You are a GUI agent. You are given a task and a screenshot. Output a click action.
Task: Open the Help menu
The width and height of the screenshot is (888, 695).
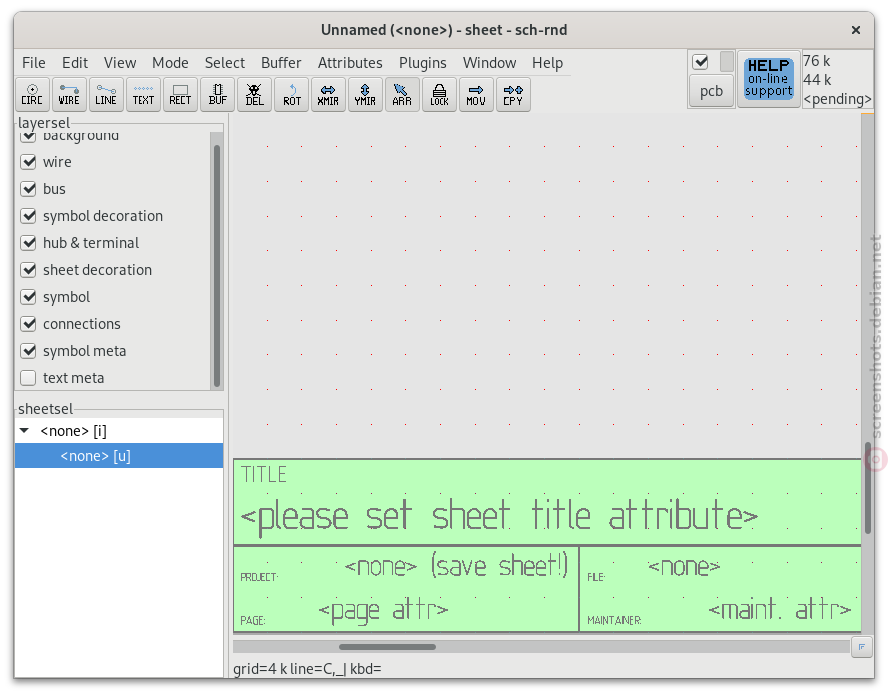(x=547, y=63)
